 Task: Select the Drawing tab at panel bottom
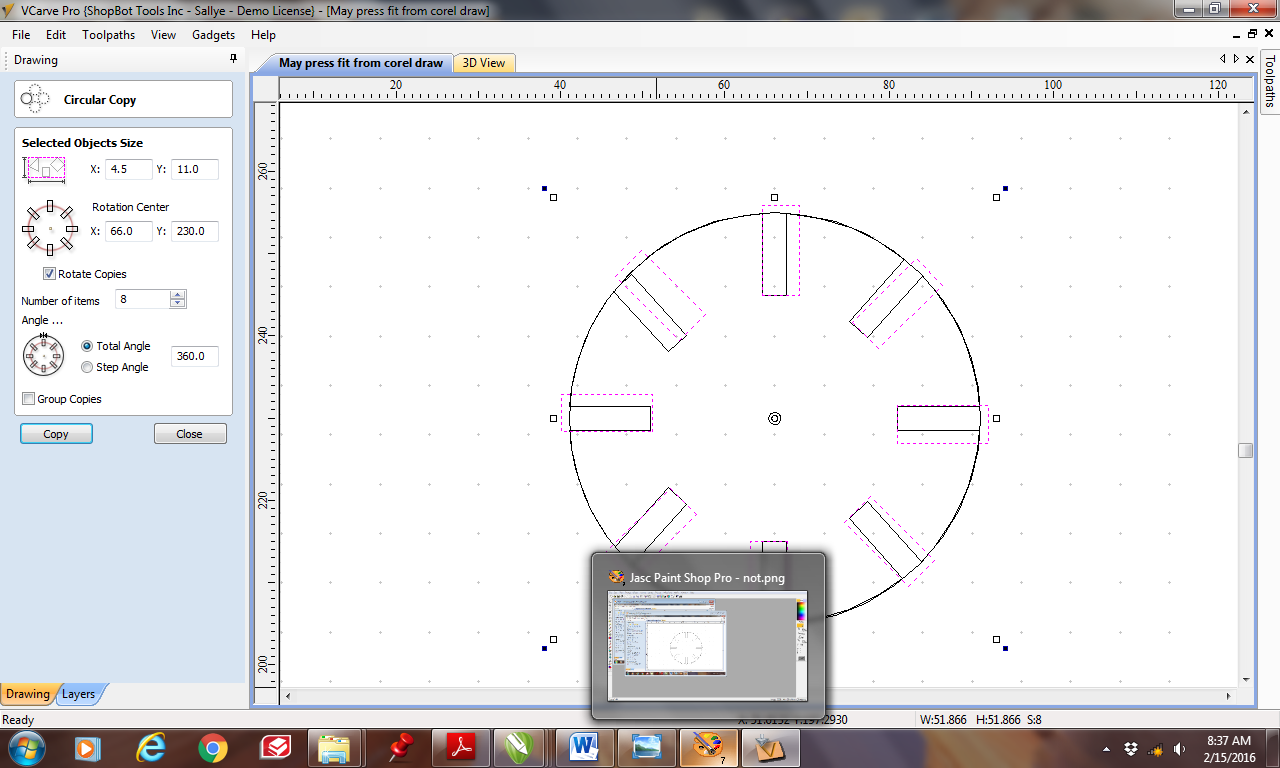pos(27,693)
